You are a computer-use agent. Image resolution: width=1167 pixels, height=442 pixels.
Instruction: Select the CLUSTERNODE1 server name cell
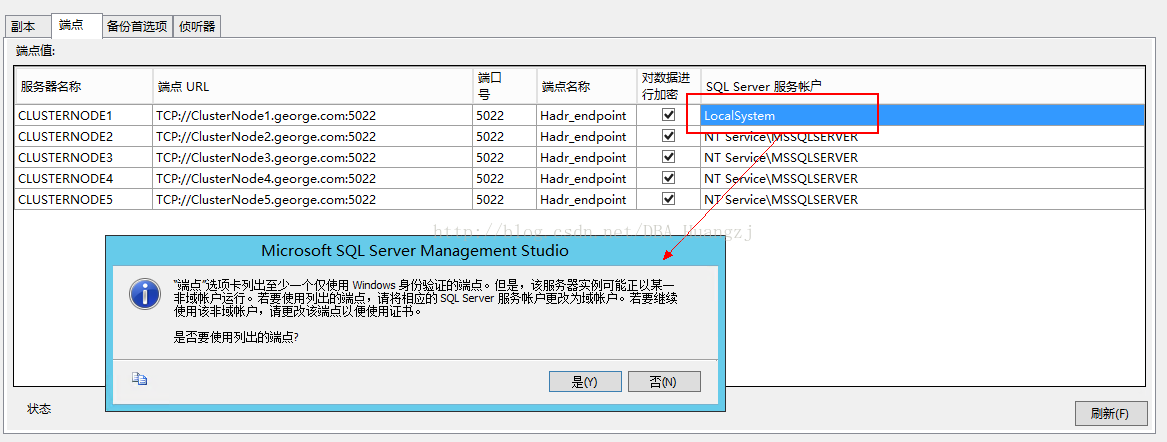pos(83,115)
